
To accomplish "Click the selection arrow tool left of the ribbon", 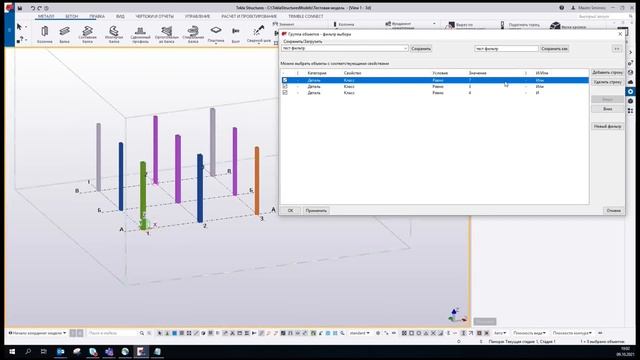I will (19, 27).
